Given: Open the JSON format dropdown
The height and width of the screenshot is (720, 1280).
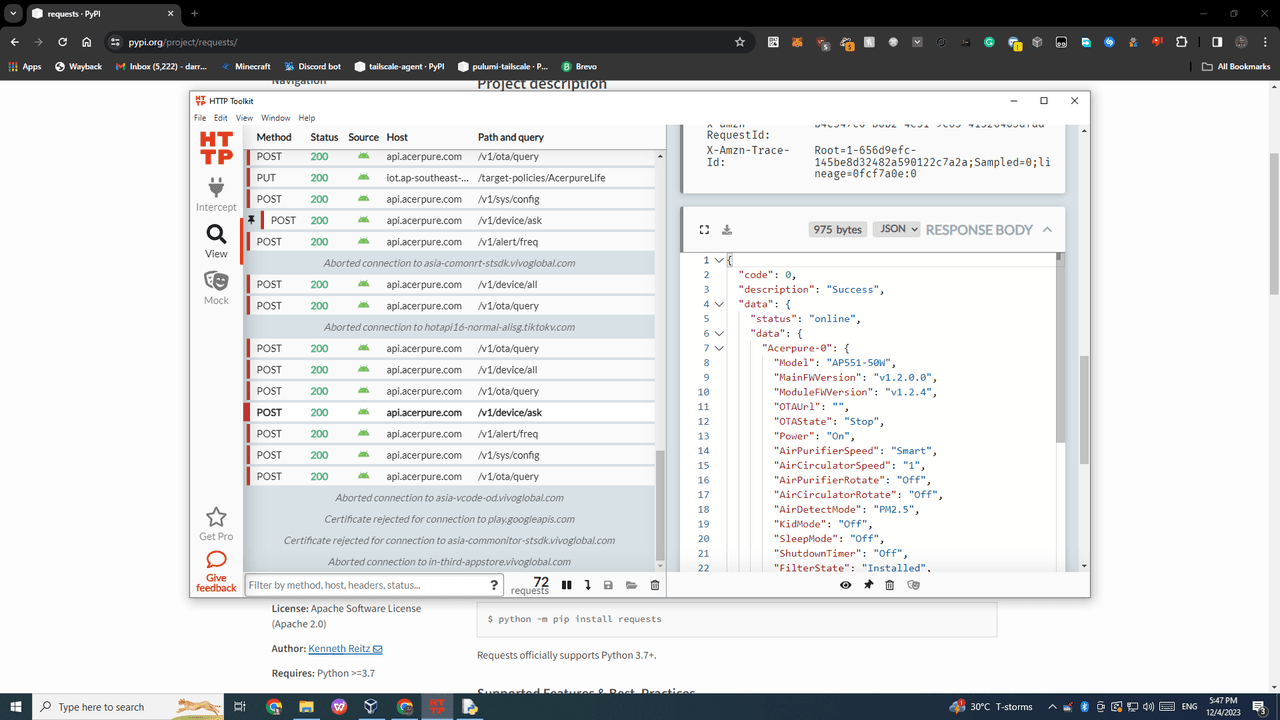Looking at the screenshot, I should (896, 229).
